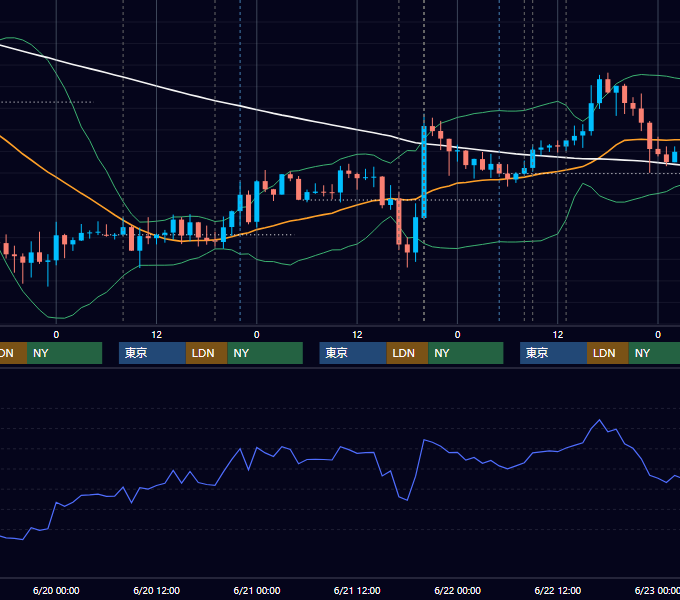Click the '6/22 12:00' date label
Image resolution: width=680 pixels, height=600 pixels.
tap(558, 590)
